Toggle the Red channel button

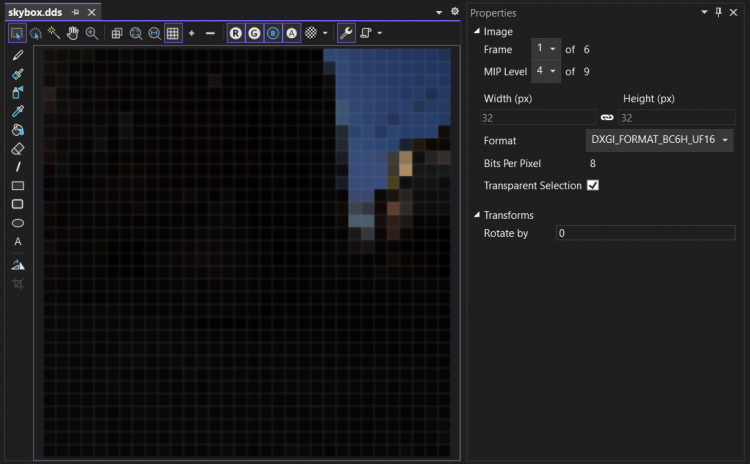coord(236,33)
